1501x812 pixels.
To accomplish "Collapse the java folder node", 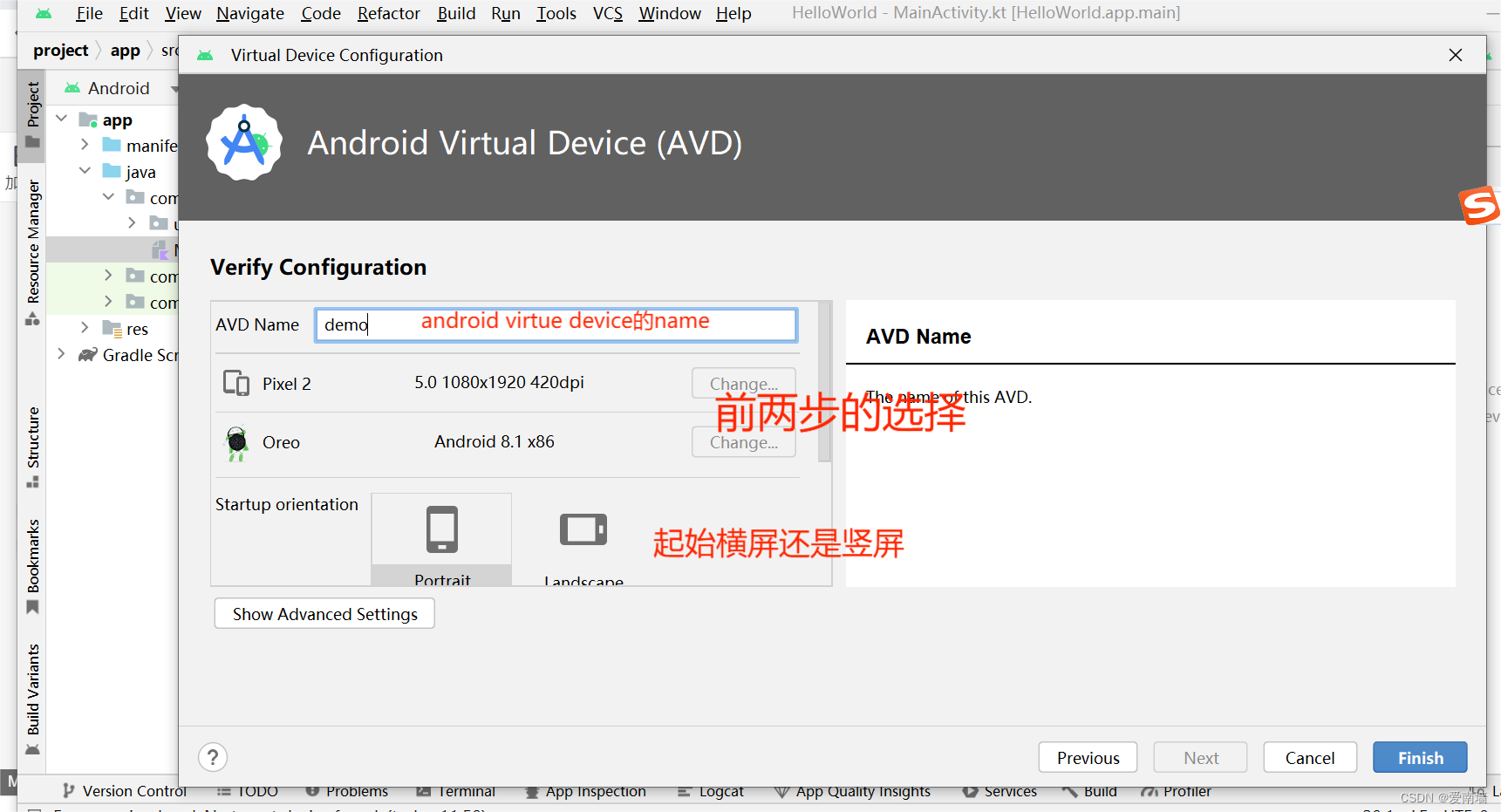I will click(x=85, y=171).
